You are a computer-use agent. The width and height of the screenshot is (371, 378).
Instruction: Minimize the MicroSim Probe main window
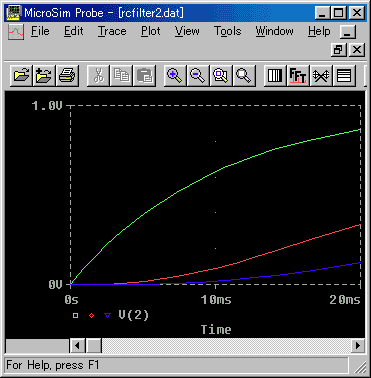(x=322, y=13)
